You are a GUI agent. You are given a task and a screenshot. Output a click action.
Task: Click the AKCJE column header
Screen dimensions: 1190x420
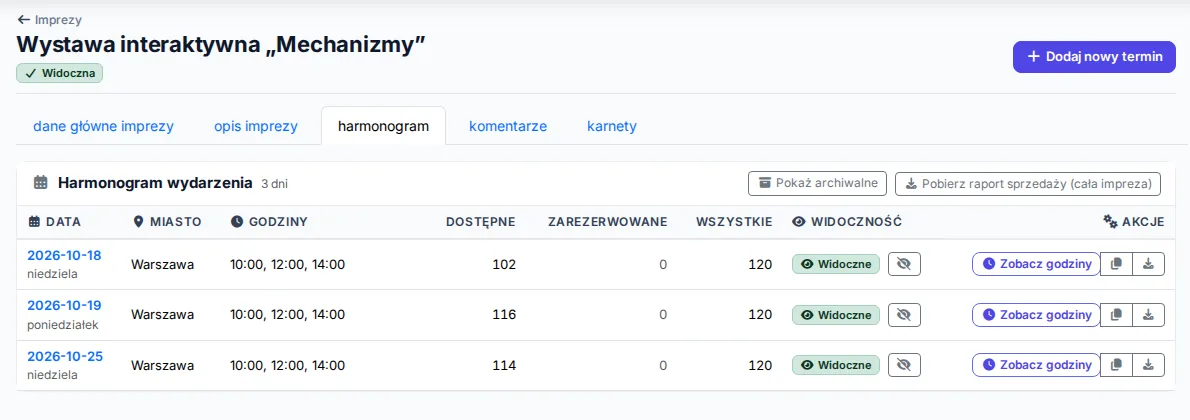[1133, 222]
